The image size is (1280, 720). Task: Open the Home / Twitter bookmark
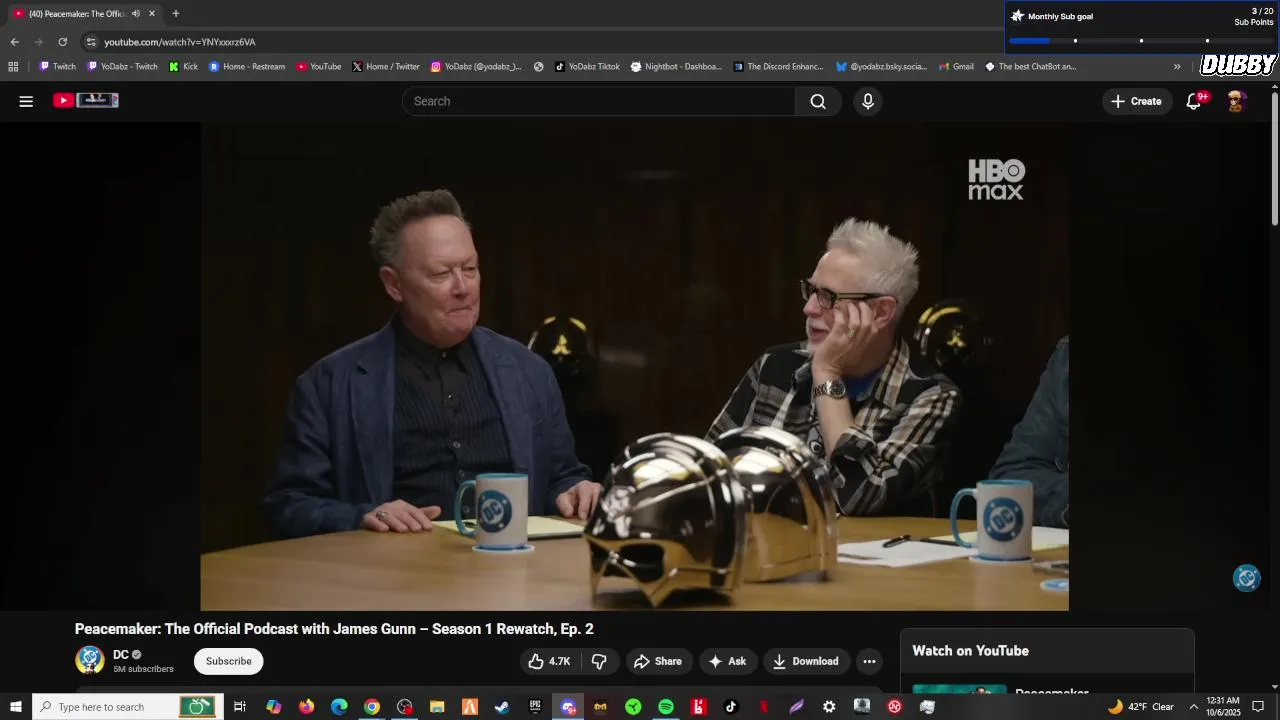click(x=386, y=67)
